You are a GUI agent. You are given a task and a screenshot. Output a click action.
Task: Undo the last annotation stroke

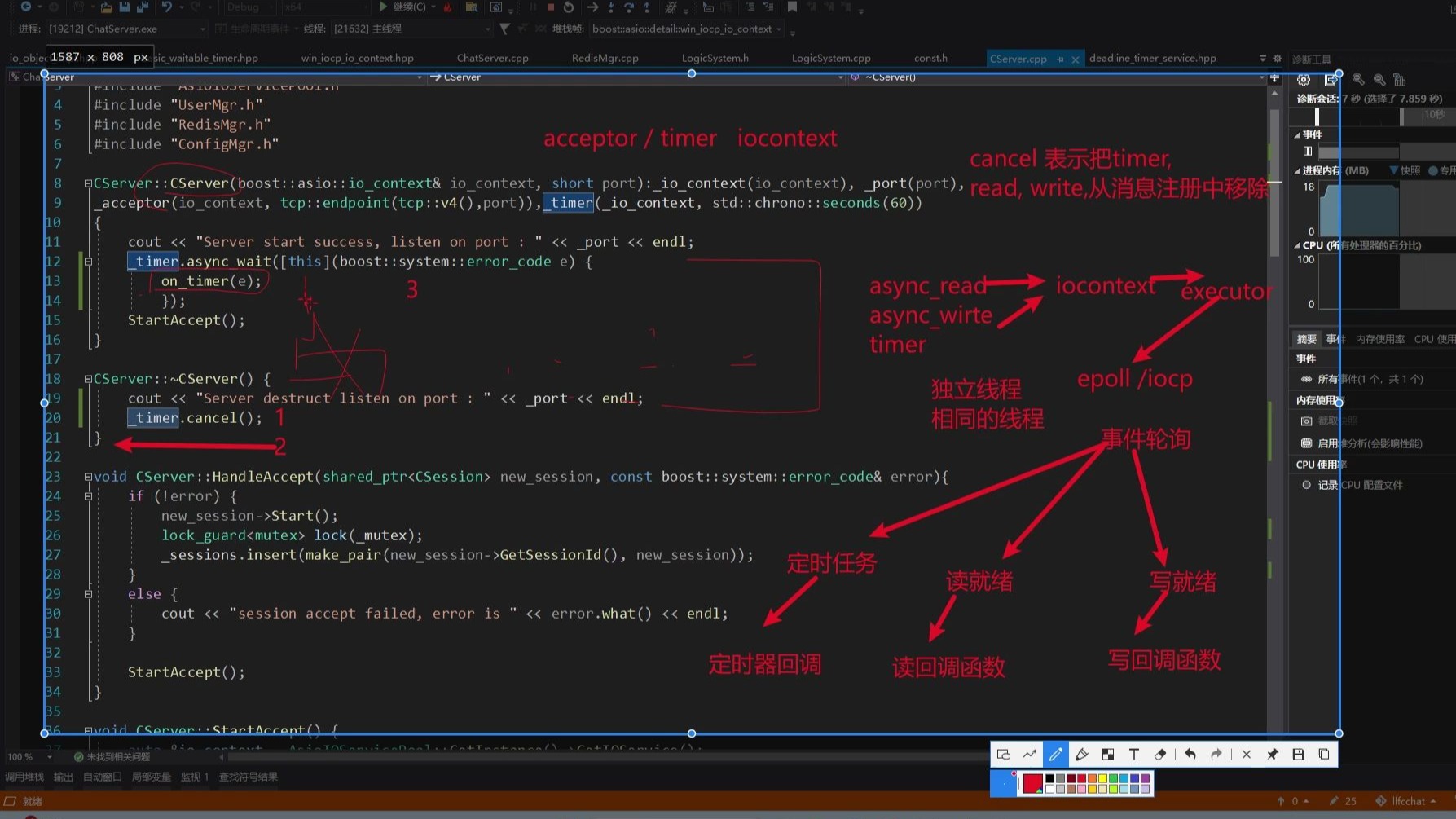(1190, 755)
